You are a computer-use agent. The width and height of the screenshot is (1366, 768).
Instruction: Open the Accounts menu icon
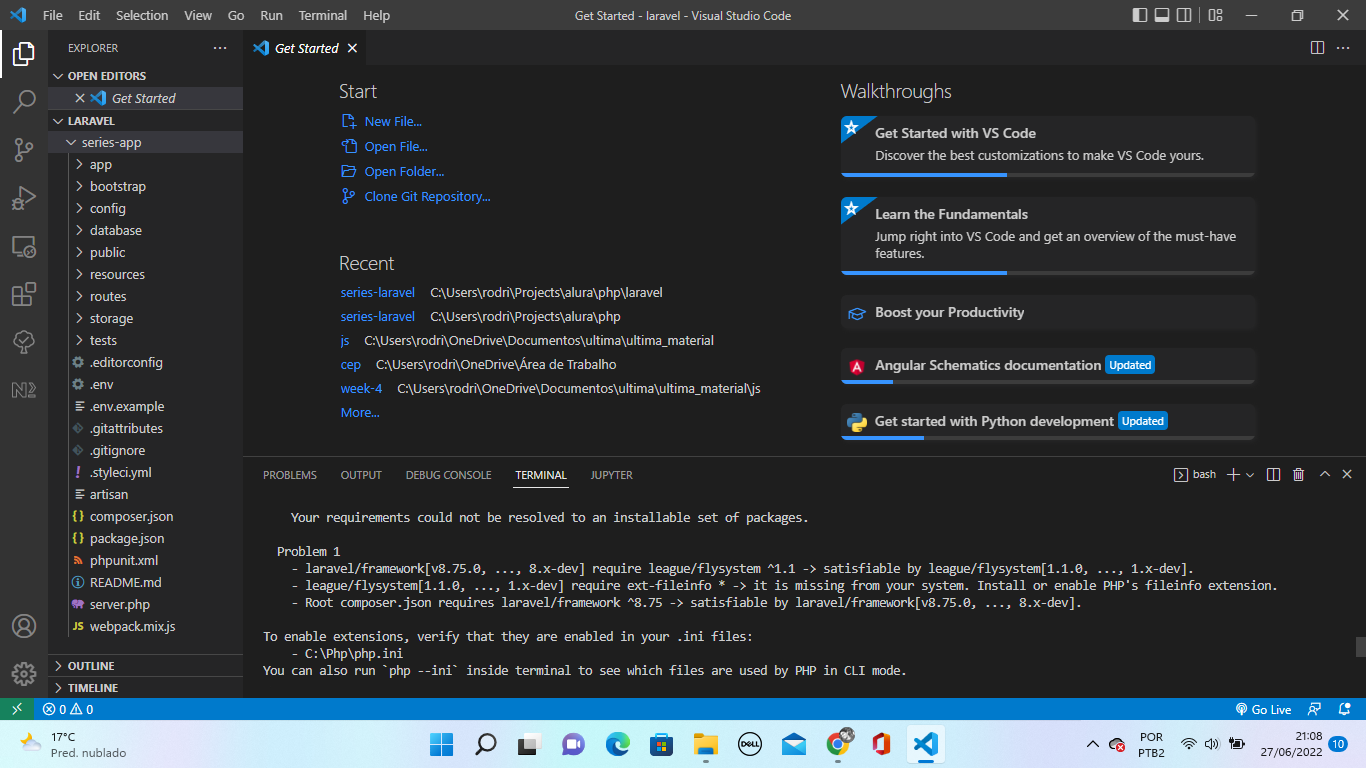pyautogui.click(x=24, y=626)
